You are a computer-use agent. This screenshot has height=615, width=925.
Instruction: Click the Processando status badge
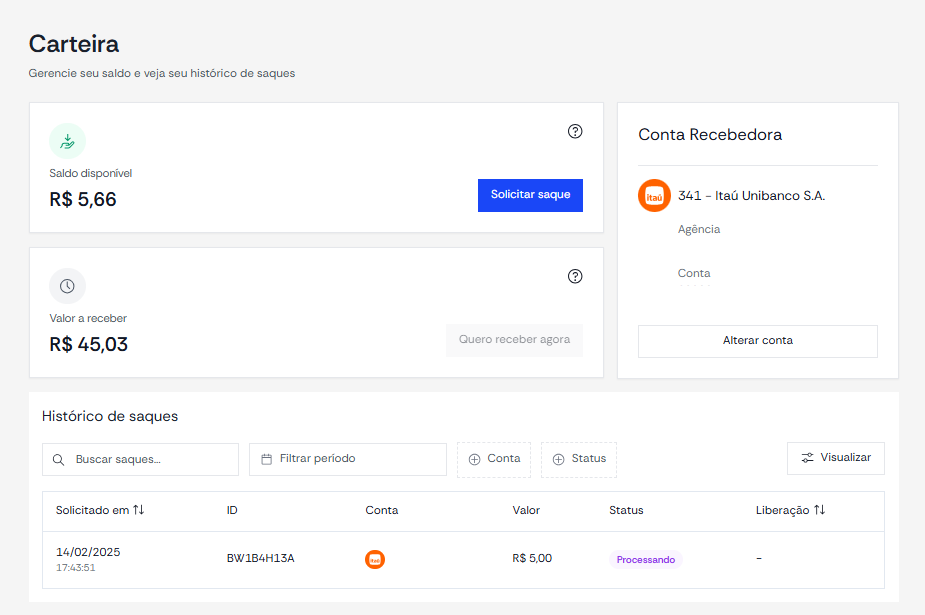click(x=646, y=560)
